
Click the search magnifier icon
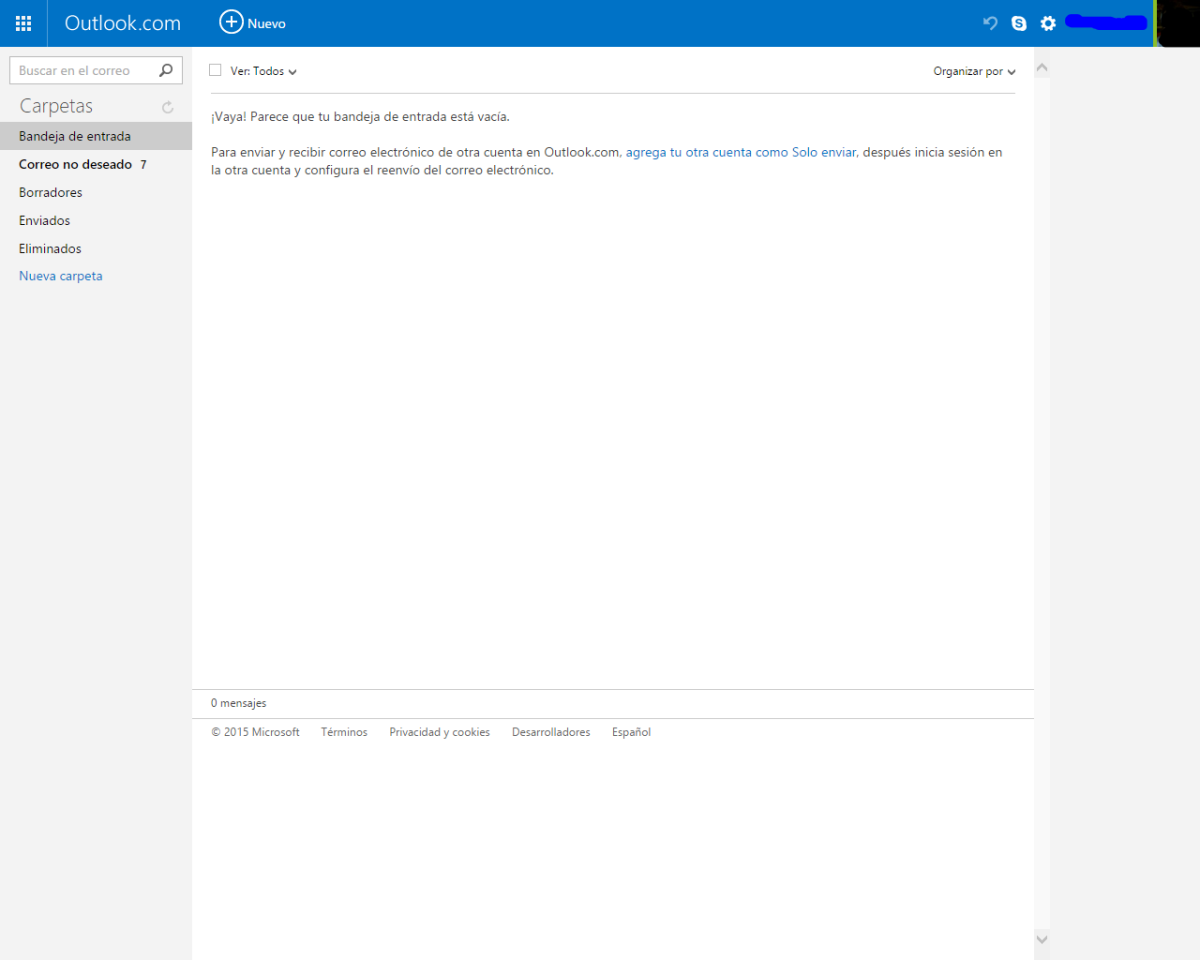(166, 70)
